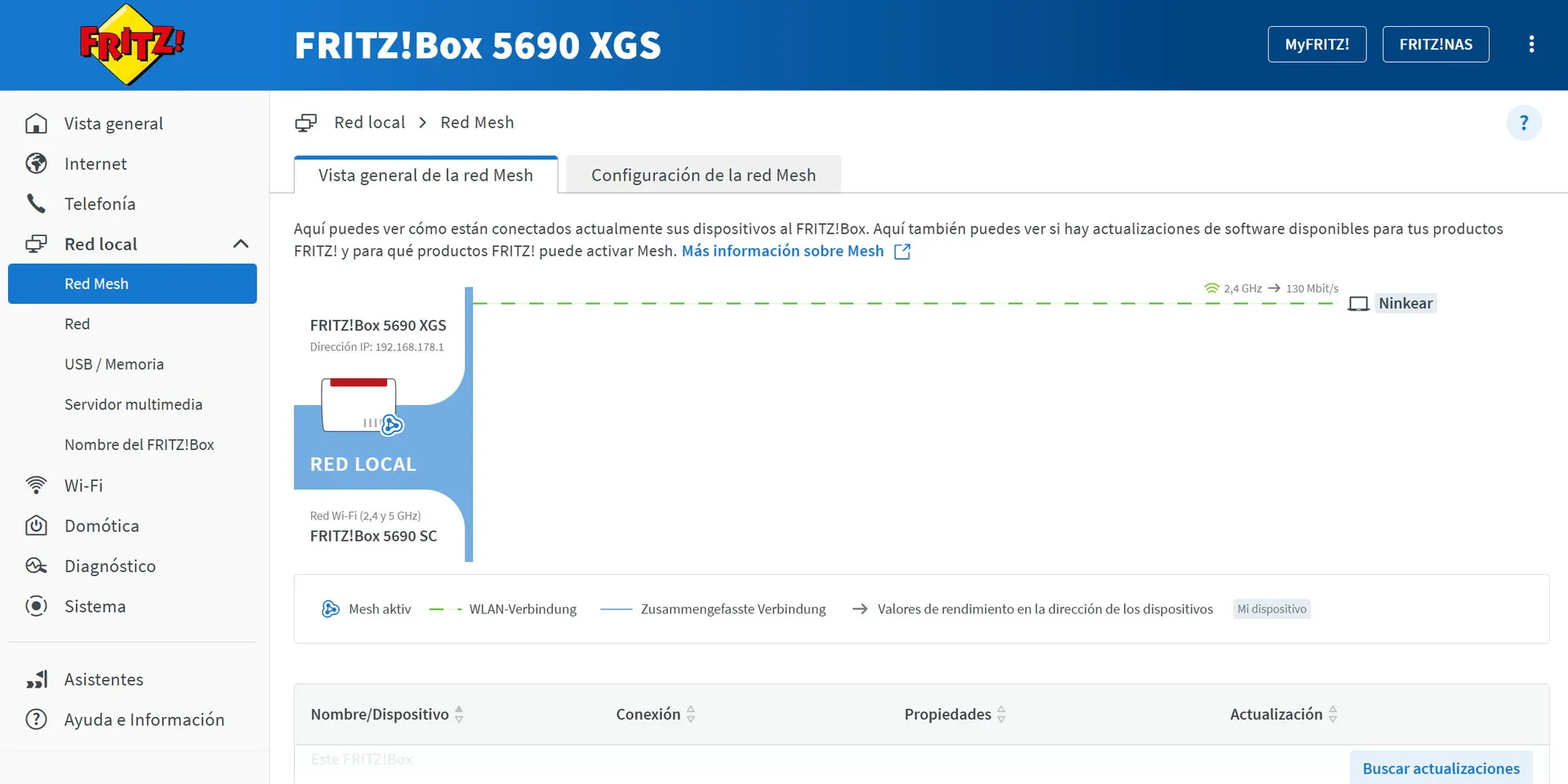The height and width of the screenshot is (784, 1568).
Task: Select Vista general de la red Mesh tab
Action: pyautogui.click(x=425, y=176)
